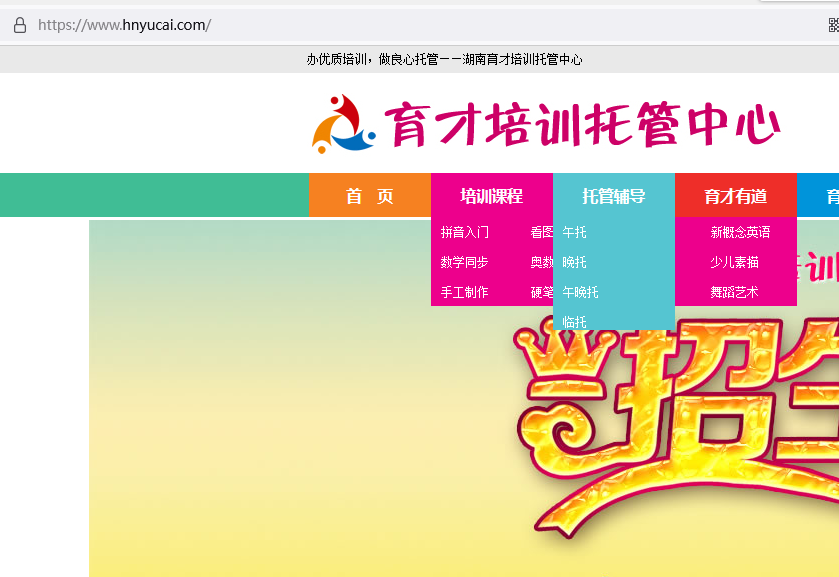Select 拼音入门 course link

tap(465, 232)
